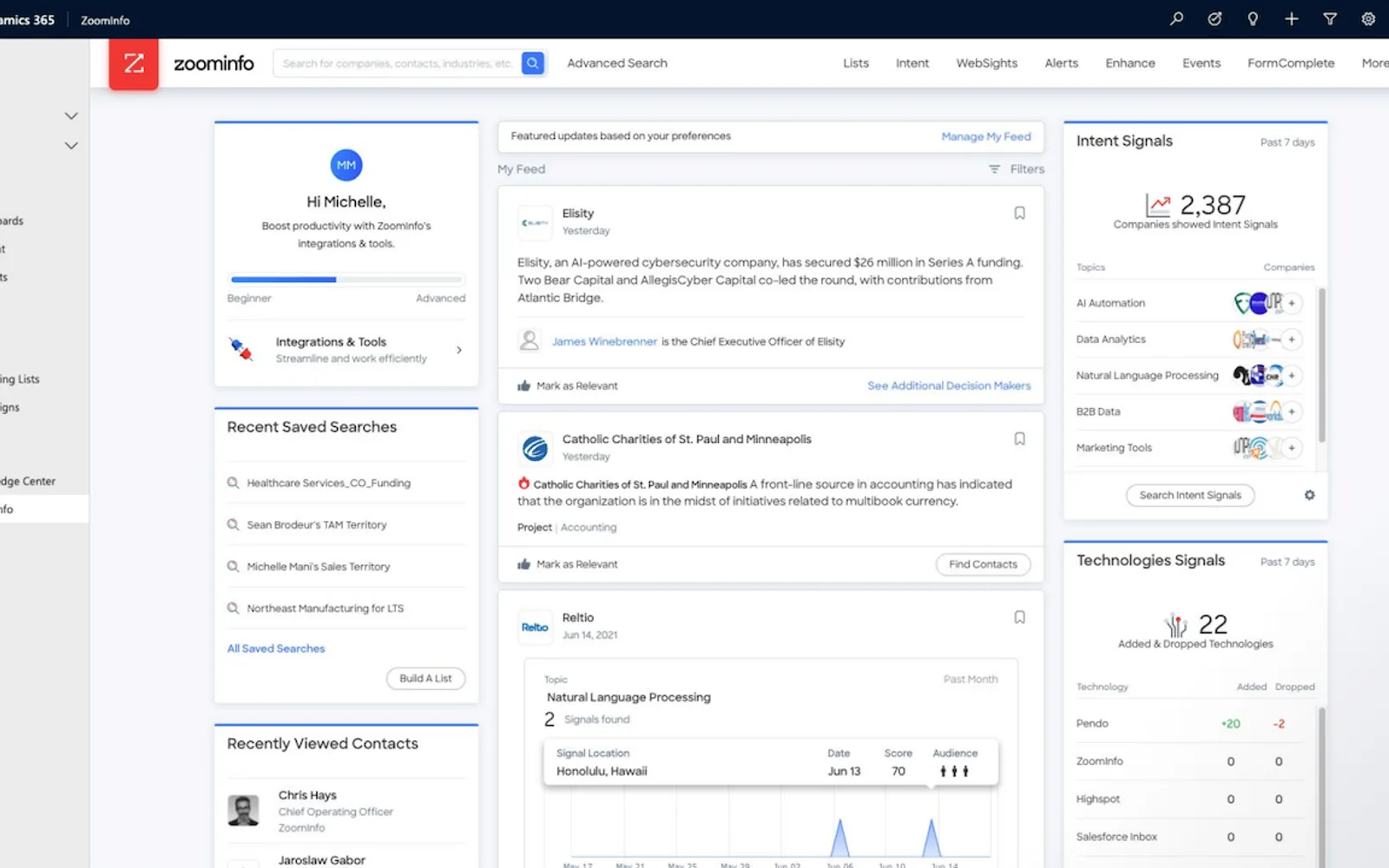Click the Intent Signals topics scrollbar
Image resolution: width=1389 pixels, height=868 pixels.
point(1322,365)
